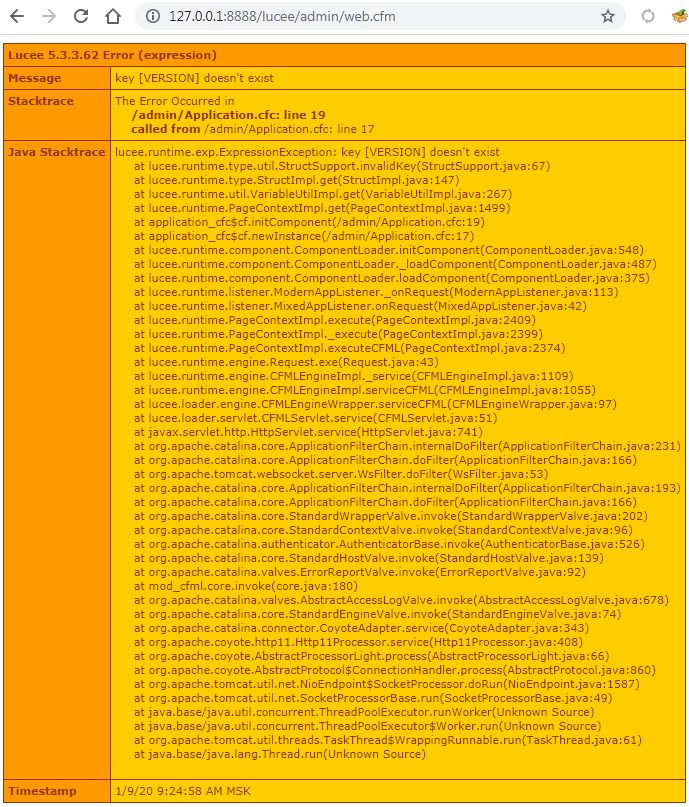
Task: Select the 'Lucee 5.3.3.62 Error (expression)' header
Action: tap(113, 55)
